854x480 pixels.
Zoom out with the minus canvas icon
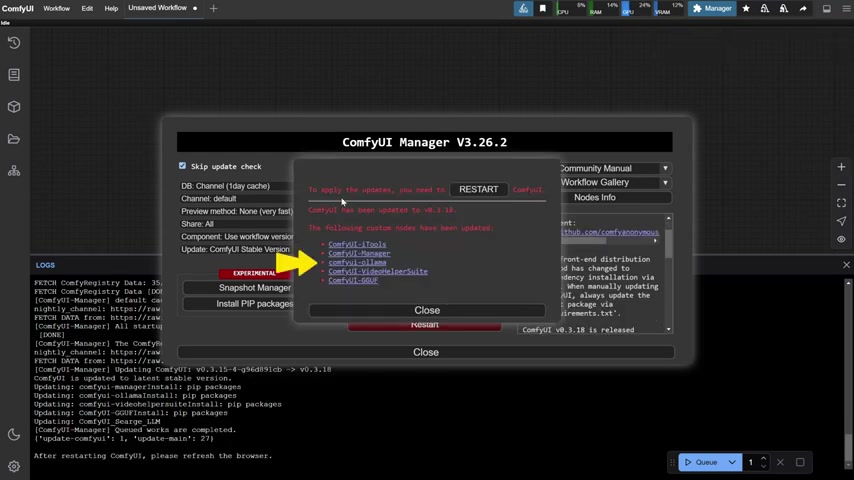pyautogui.click(x=841, y=185)
